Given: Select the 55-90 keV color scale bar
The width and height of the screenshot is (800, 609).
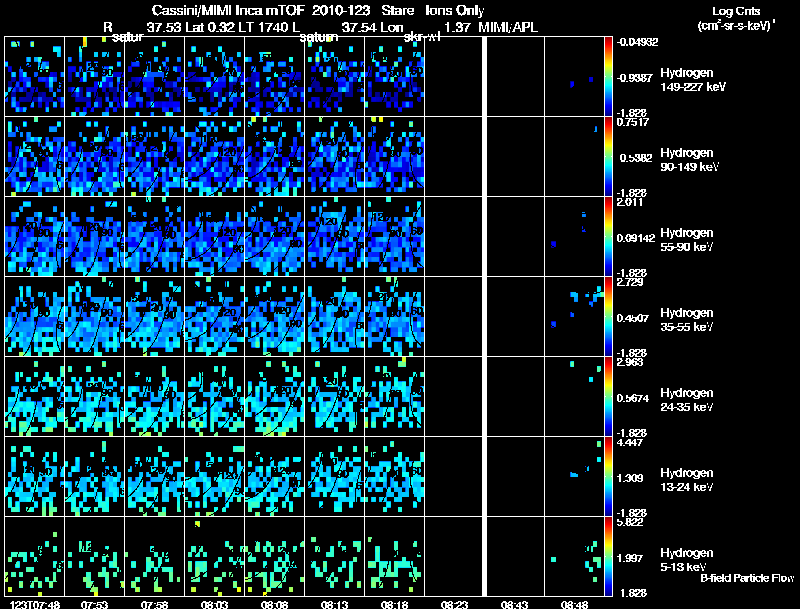Looking at the screenshot, I should point(609,236).
